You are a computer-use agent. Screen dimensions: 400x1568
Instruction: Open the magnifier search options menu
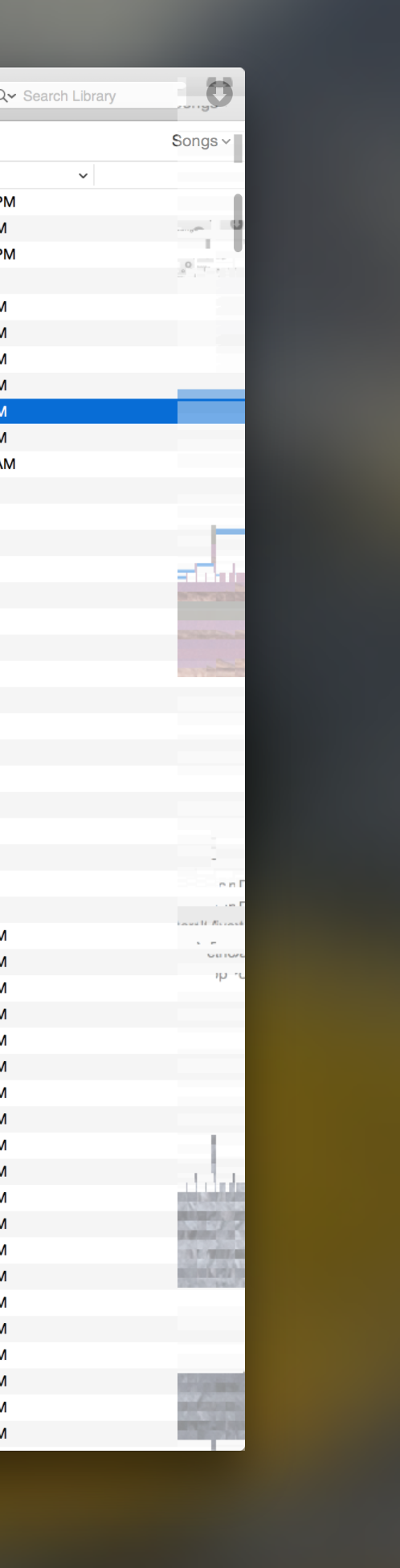pos(7,96)
